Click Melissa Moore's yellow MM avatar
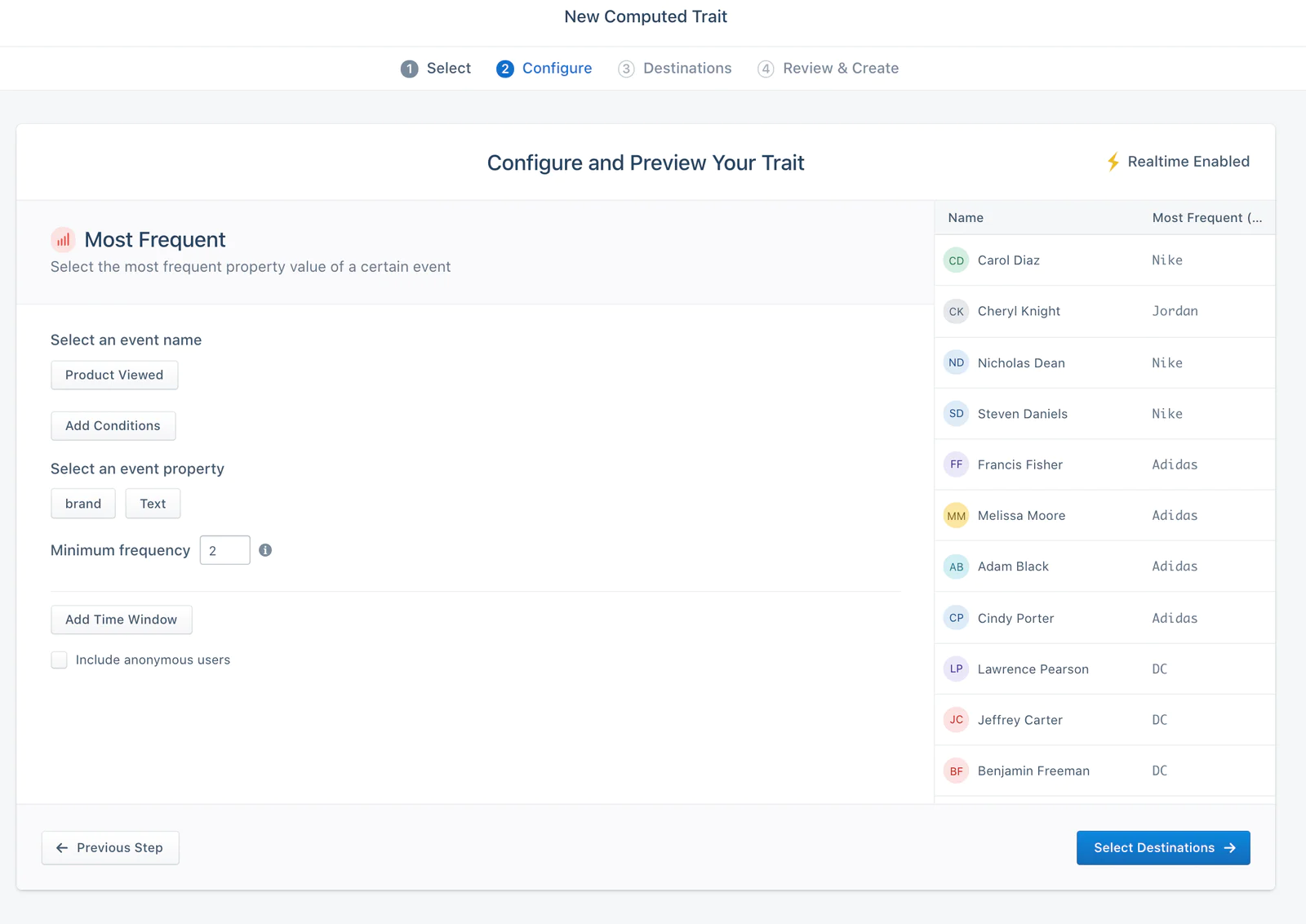 (955, 515)
